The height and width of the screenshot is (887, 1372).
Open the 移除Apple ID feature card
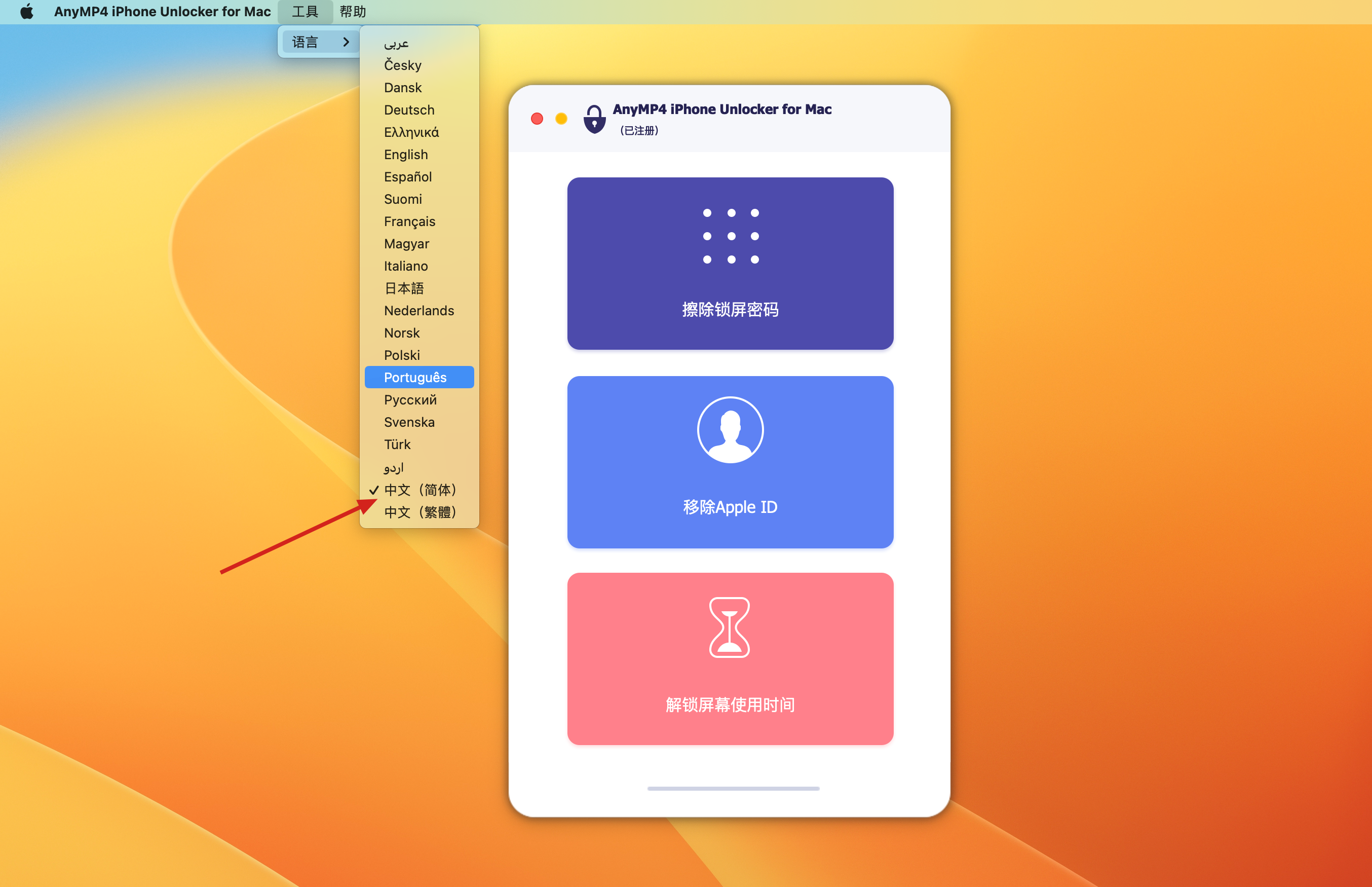coord(730,462)
